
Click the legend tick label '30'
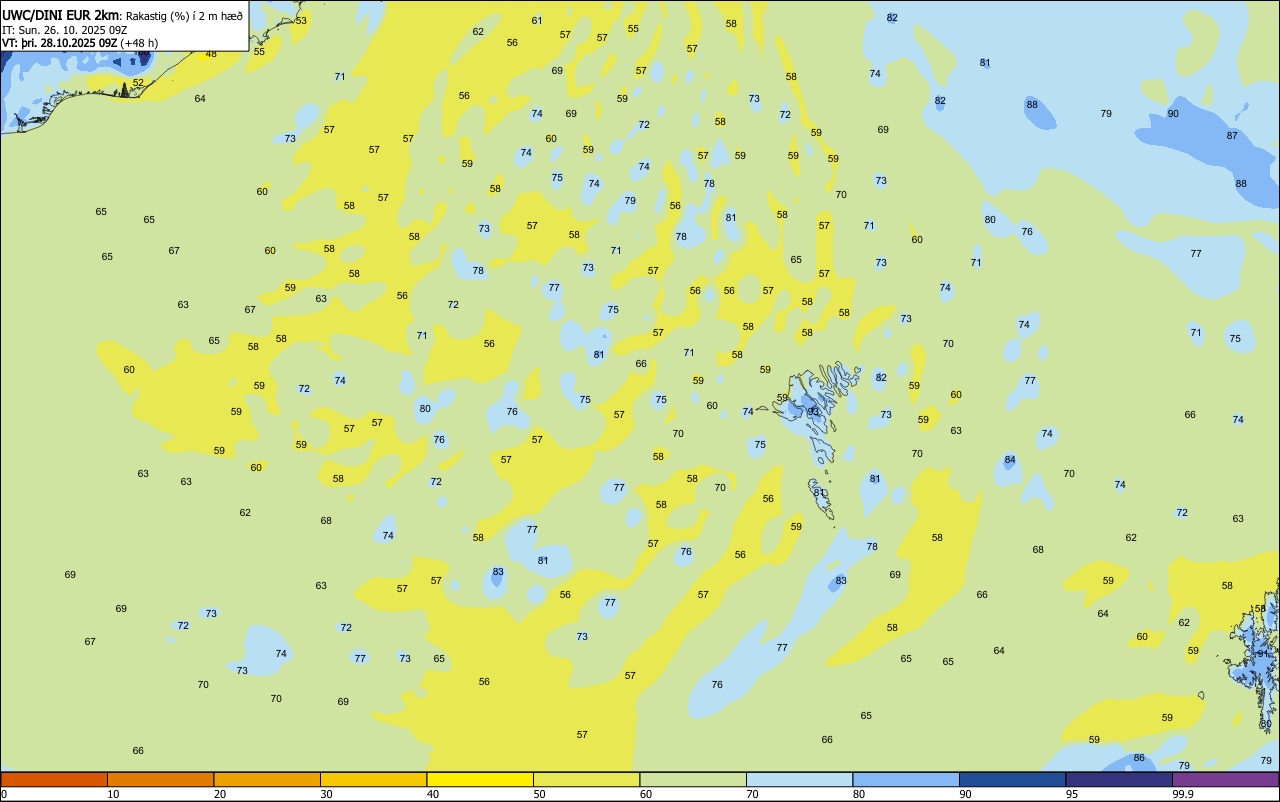pos(327,794)
